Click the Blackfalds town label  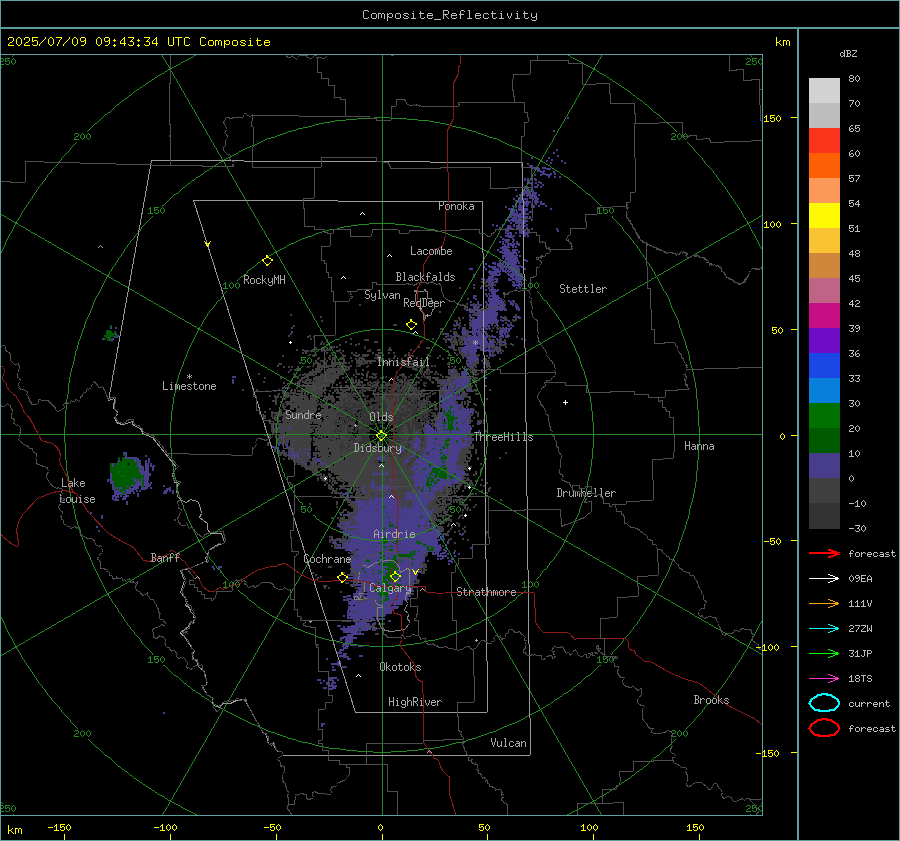(425, 277)
